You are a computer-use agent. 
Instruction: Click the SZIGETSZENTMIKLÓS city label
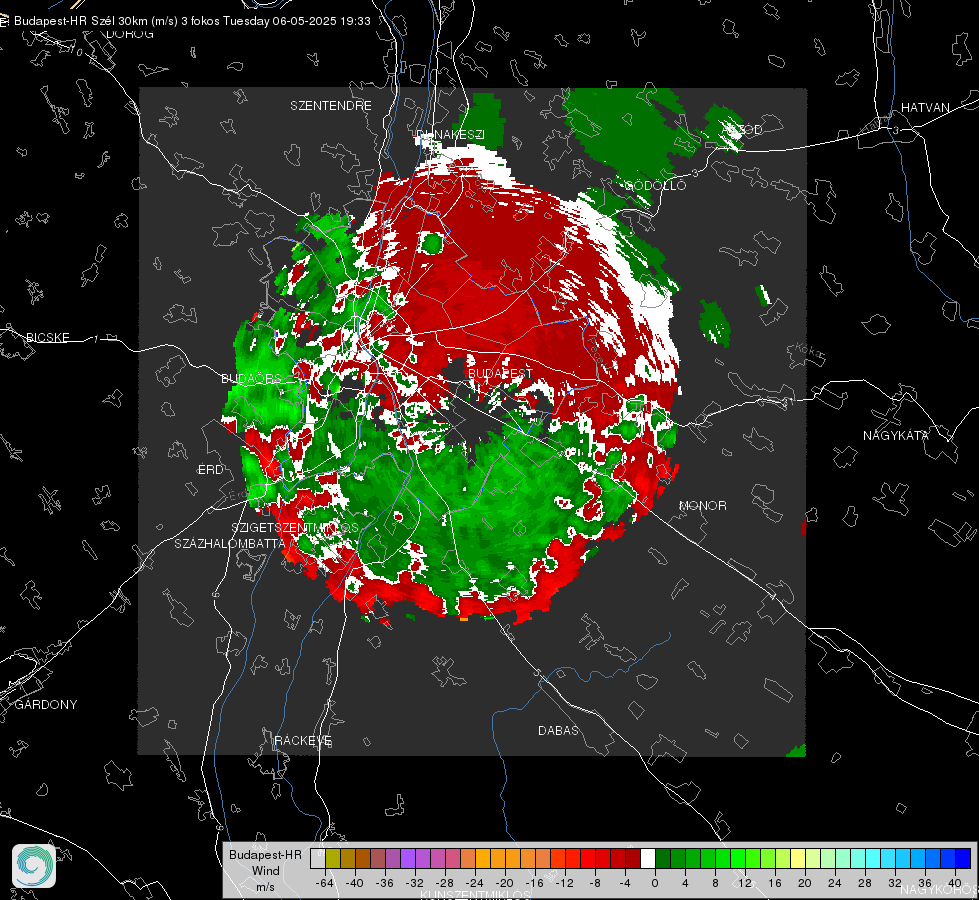[x=295, y=528]
